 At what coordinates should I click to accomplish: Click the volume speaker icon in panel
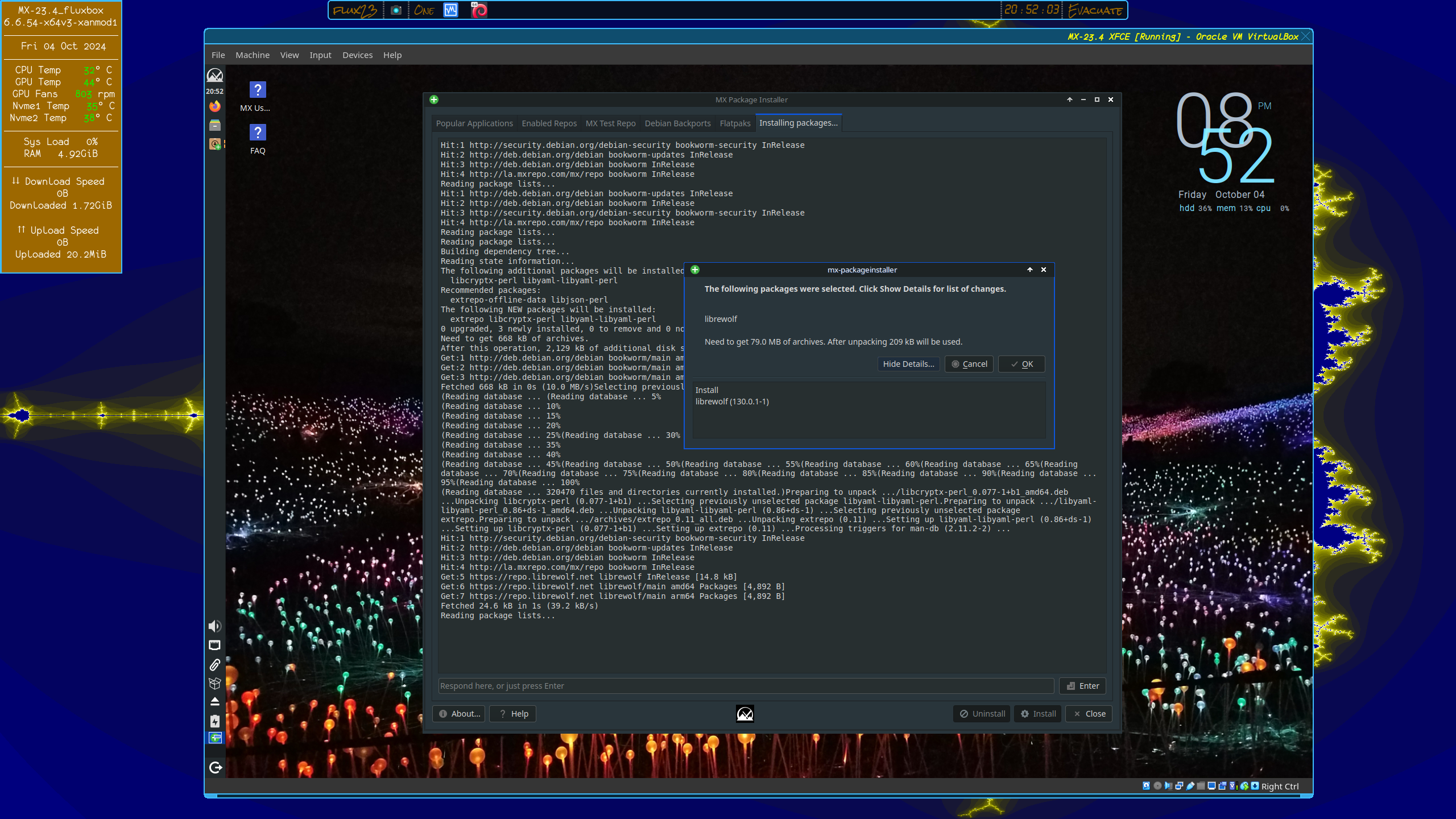pyautogui.click(x=215, y=626)
